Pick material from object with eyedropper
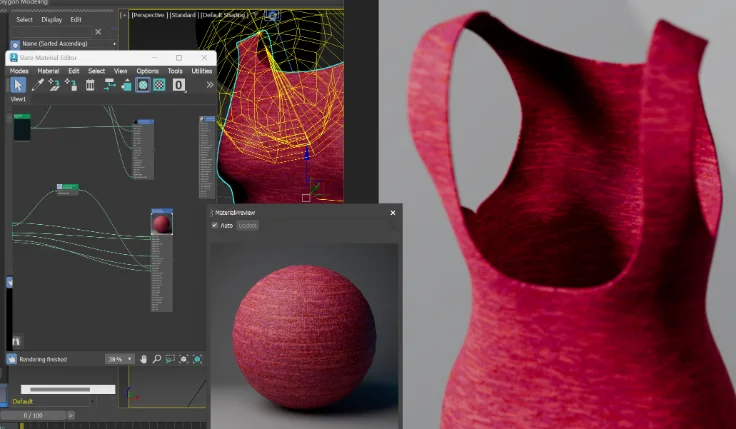 [x=38, y=85]
